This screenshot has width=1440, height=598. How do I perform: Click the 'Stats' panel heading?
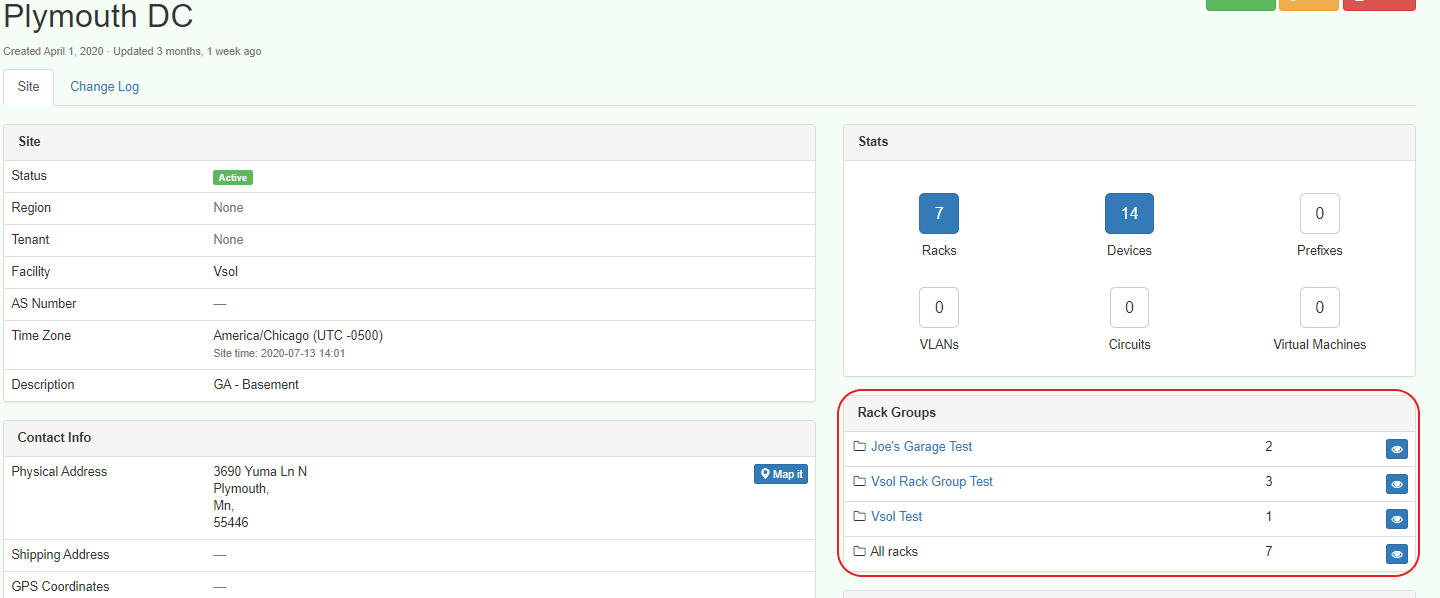click(x=873, y=142)
